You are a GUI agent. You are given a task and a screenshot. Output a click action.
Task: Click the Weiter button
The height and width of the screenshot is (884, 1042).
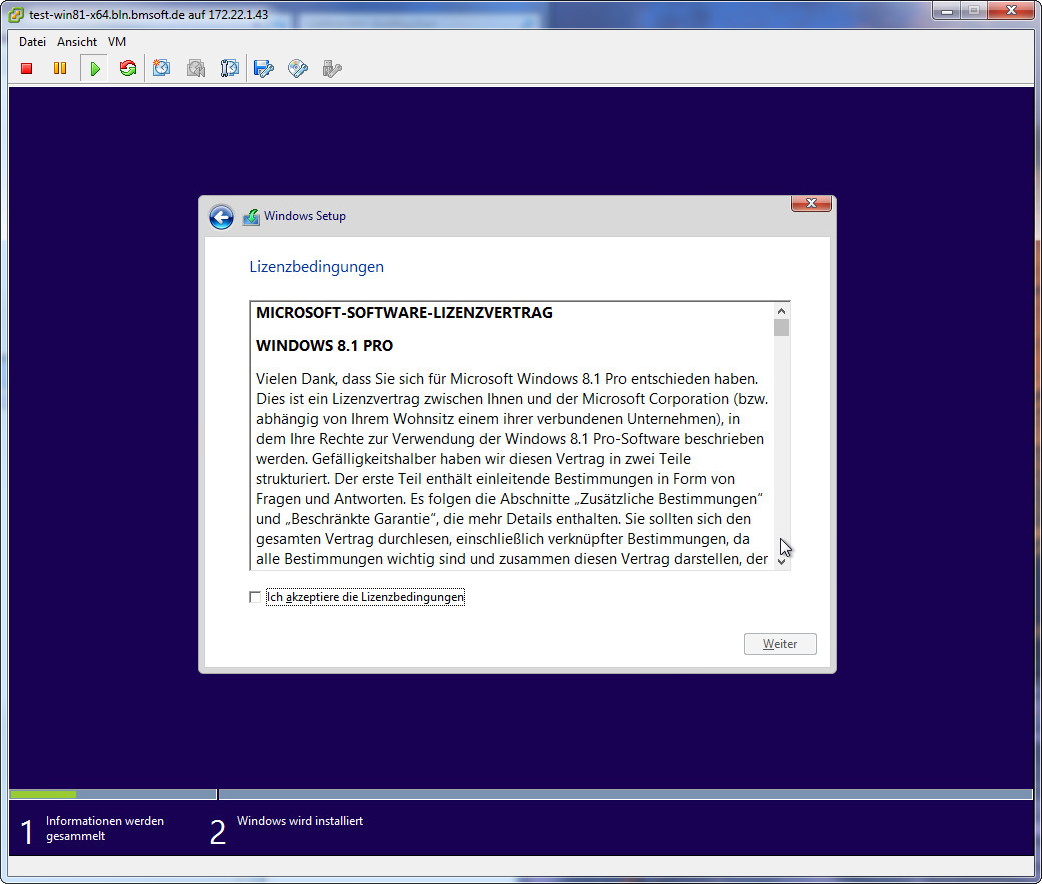pos(780,643)
